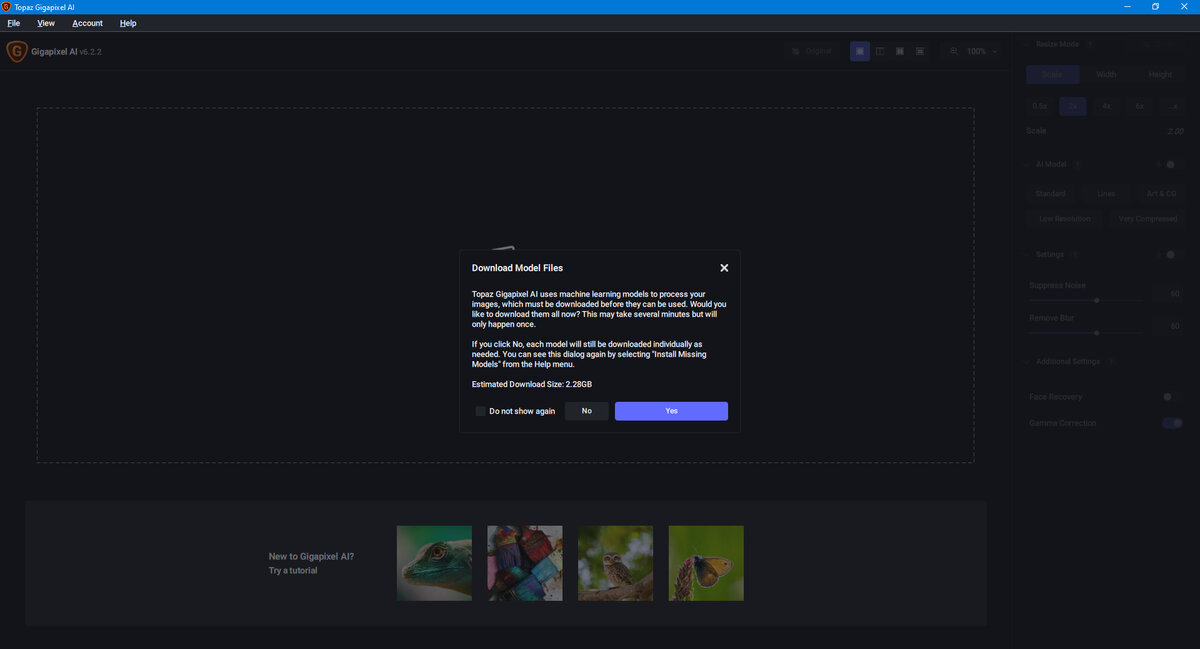Open the View menu
1200x649 pixels.
click(x=46, y=23)
